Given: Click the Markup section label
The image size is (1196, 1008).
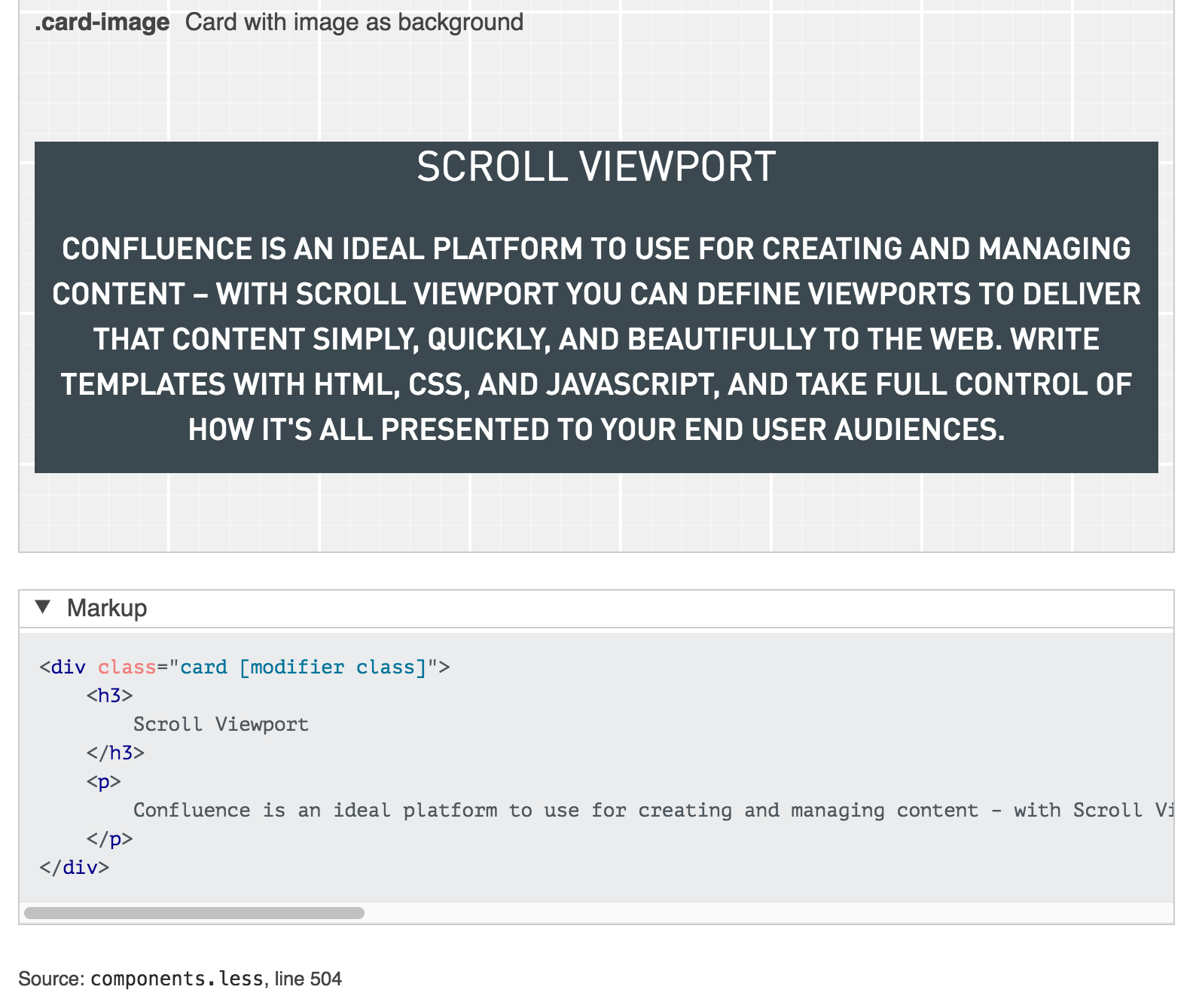Looking at the screenshot, I should click(x=107, y=608).
